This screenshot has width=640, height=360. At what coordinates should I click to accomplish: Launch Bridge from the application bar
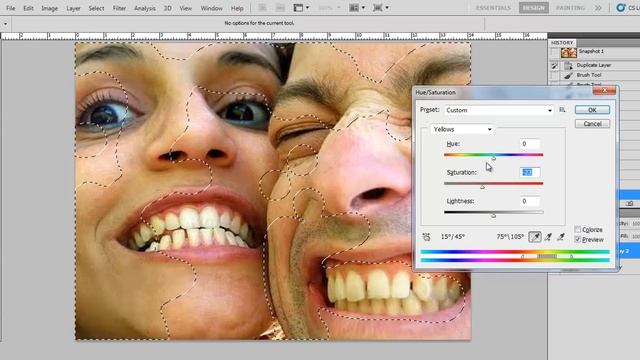pyautogui.click(x=262, y=8)
